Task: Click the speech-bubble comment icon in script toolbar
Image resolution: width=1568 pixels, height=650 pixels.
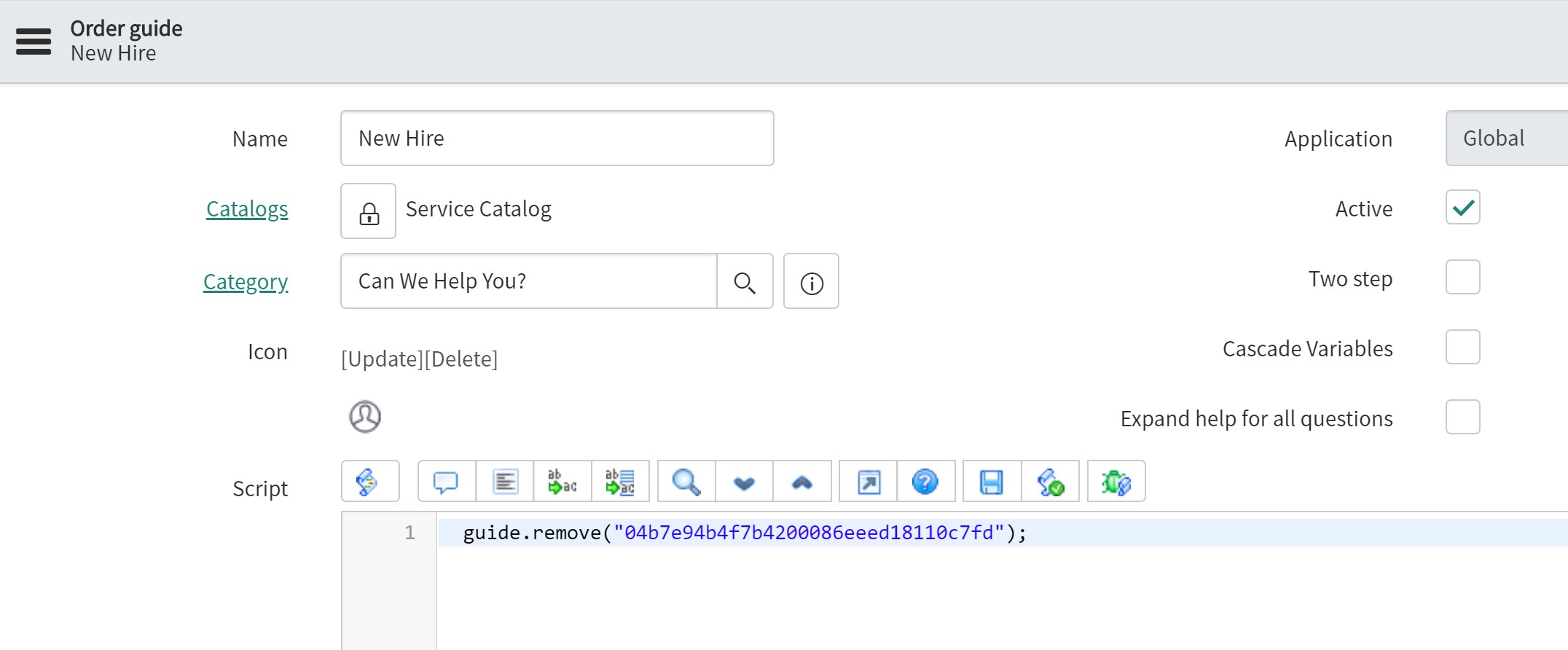Action: point(446,482)
